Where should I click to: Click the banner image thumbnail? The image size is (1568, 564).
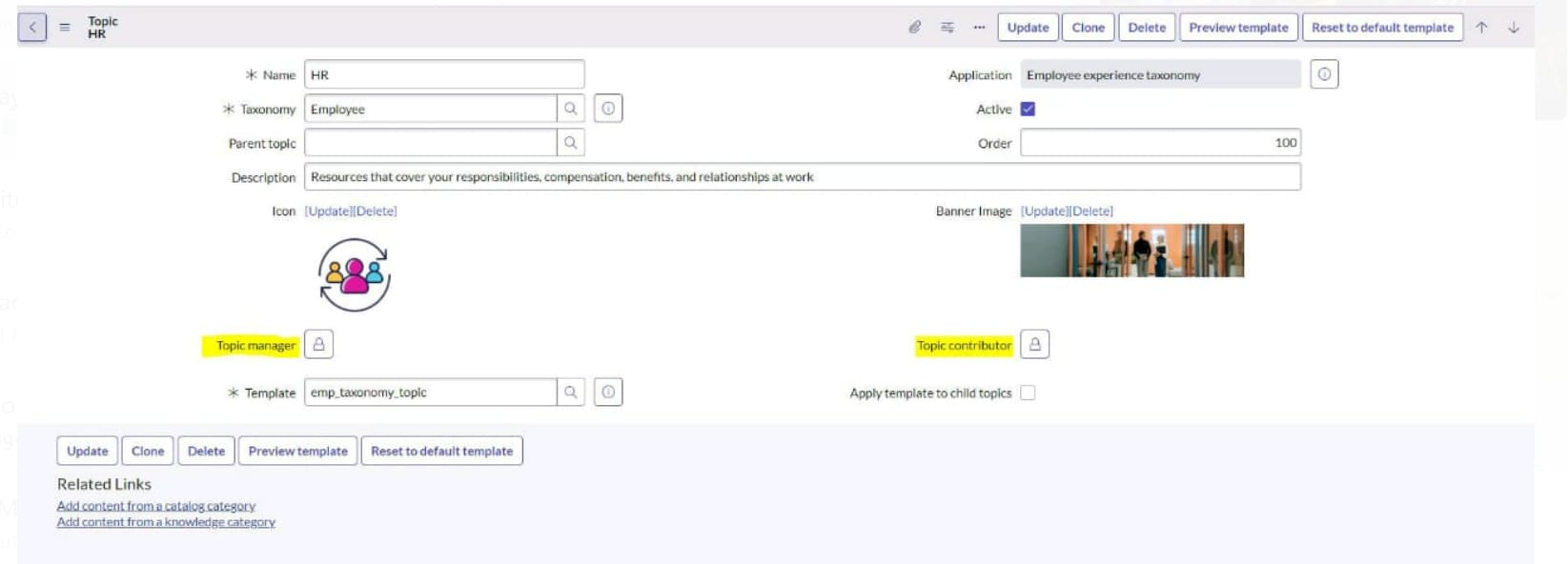(x=1132, y=251)
